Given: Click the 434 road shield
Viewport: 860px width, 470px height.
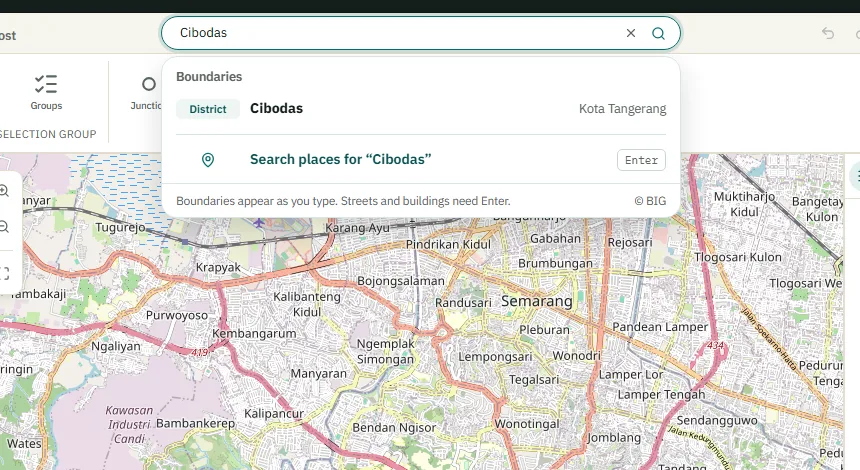Looking at the screenshot, I should pyautogui.click(x=715, y=346).
